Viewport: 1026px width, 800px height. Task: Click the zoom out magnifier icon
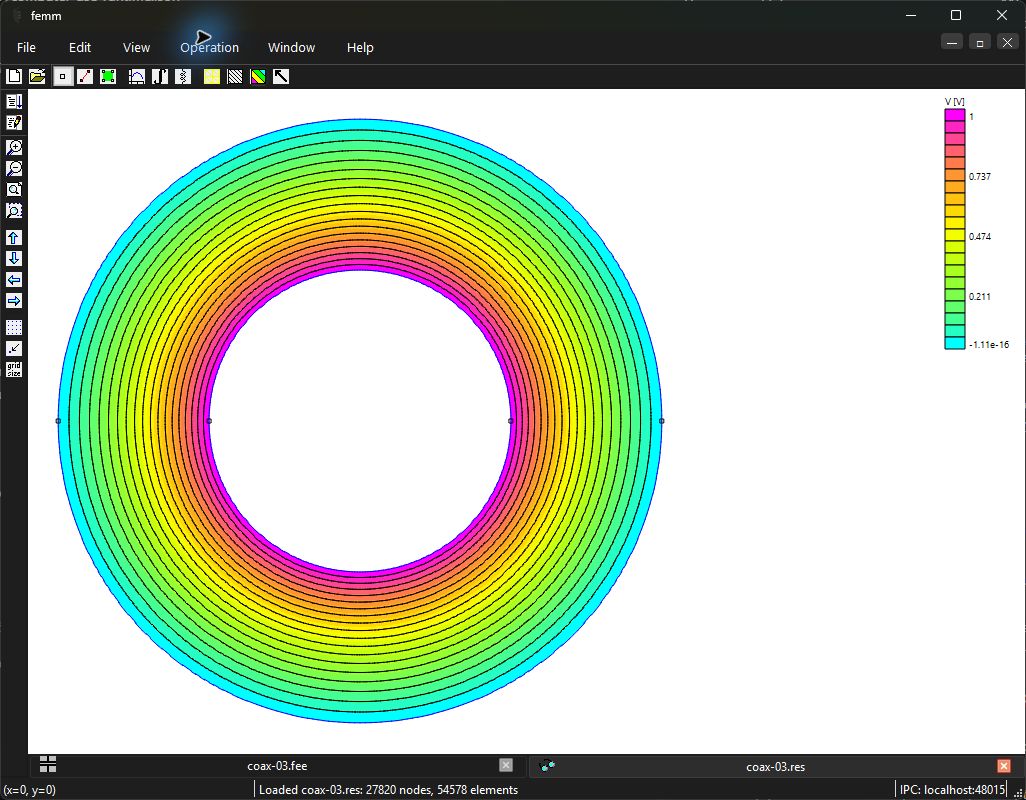click(x=14, y=168)
